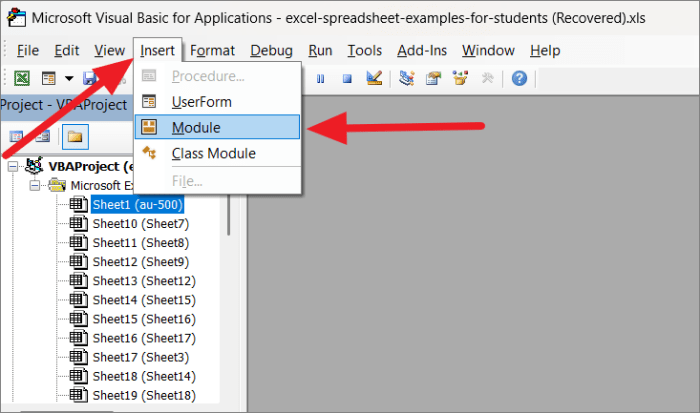This screenshot has height=413, width=700.
Task: Open the Window menu
Action: tap(488, 50)
